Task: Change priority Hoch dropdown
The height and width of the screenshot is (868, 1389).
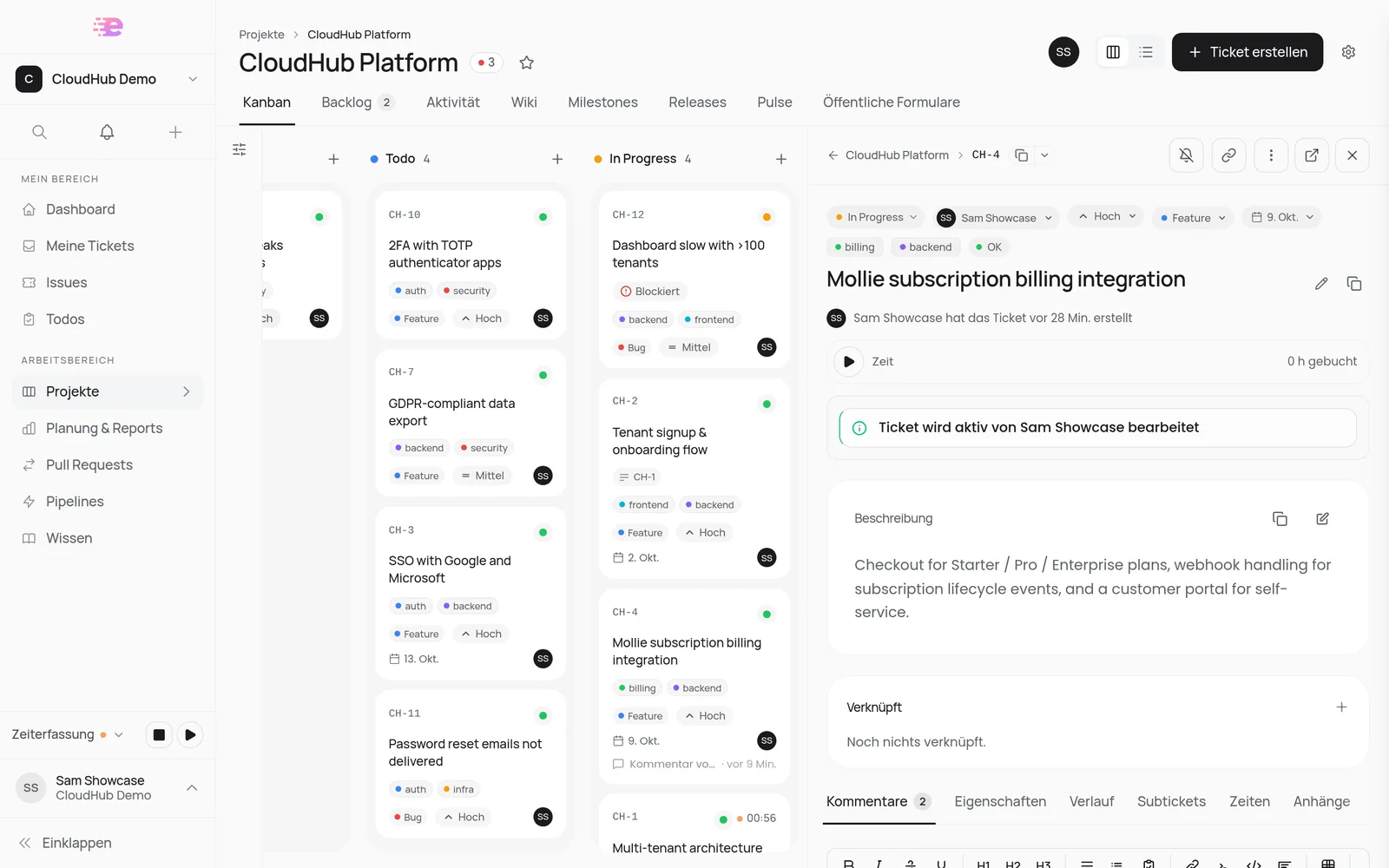Action: [1107, 216]
